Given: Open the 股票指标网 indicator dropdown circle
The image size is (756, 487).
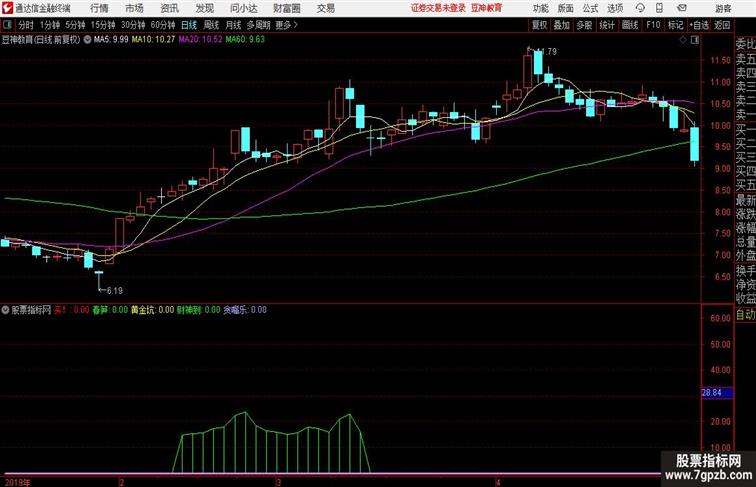Looking at the screenshot, I should (x=5, y=310).
